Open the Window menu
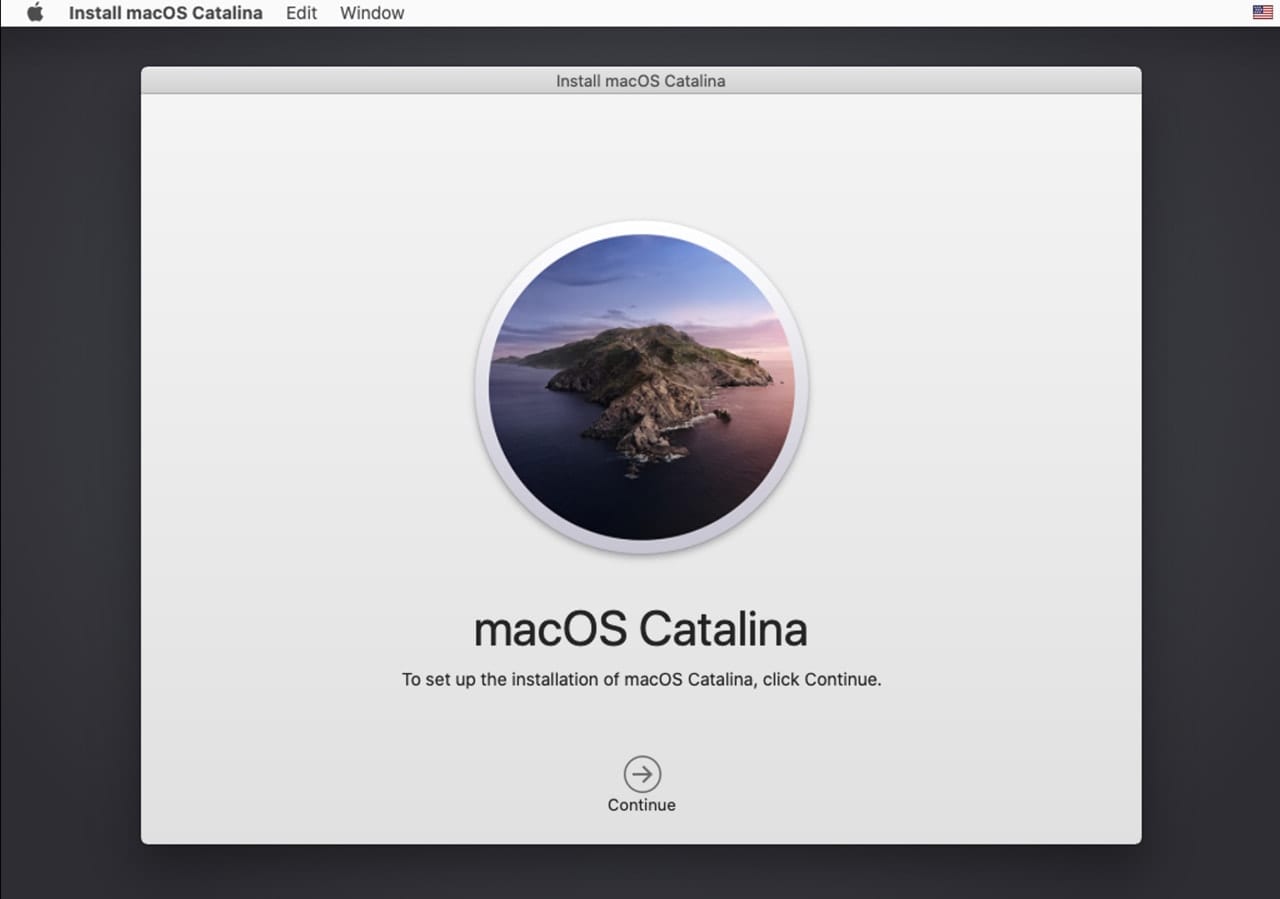 tap(372, 13)
